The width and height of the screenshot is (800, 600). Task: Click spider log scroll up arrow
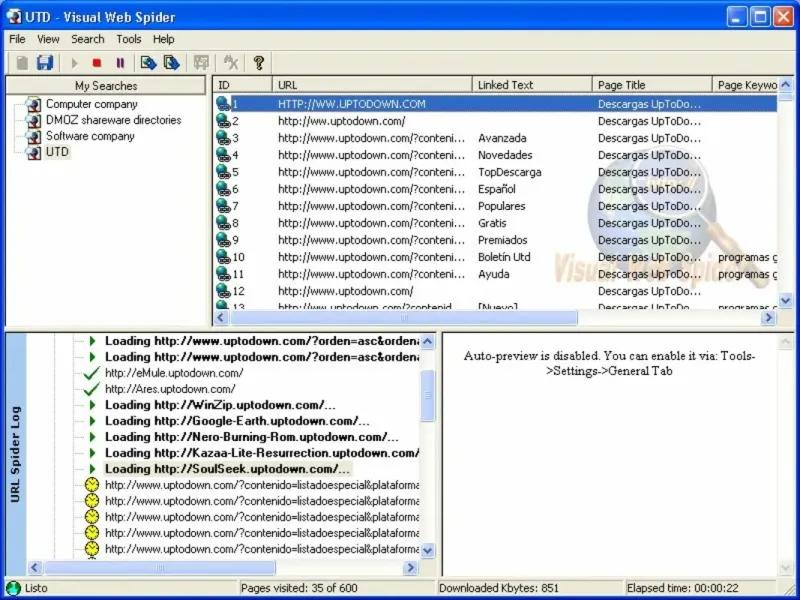click(428, 341)
